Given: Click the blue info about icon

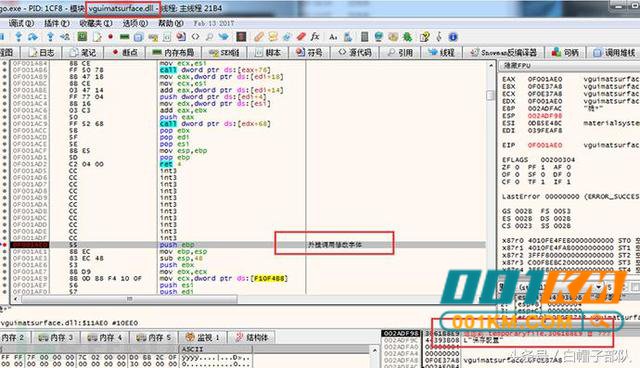Looking at the screenshot, I should [x=452, y=37].
